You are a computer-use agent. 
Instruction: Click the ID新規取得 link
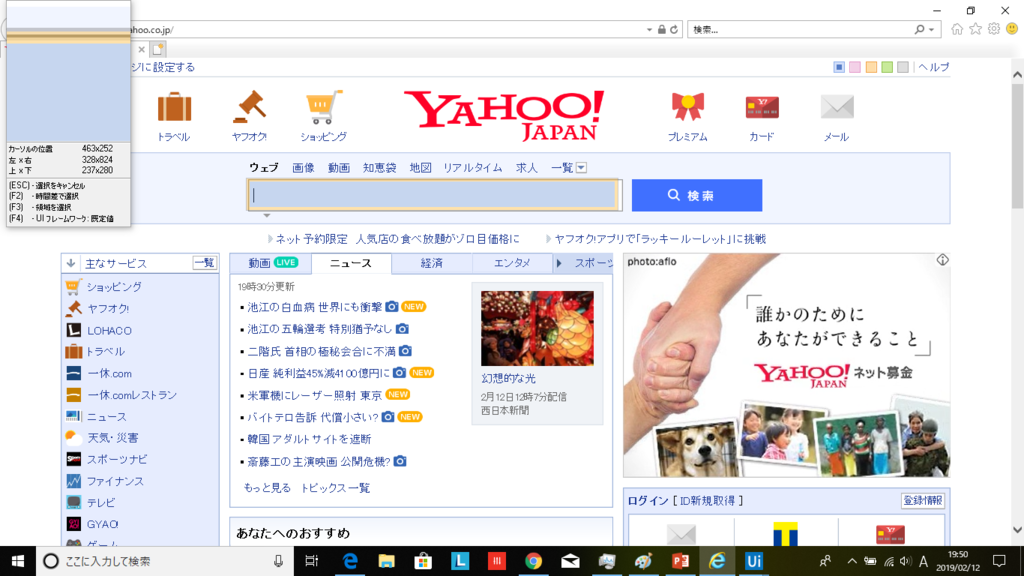coord(707,501)
